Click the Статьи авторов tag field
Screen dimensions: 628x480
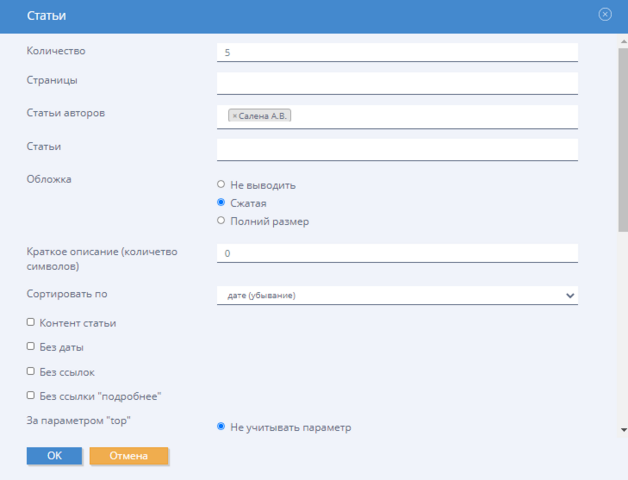point(430,116)
